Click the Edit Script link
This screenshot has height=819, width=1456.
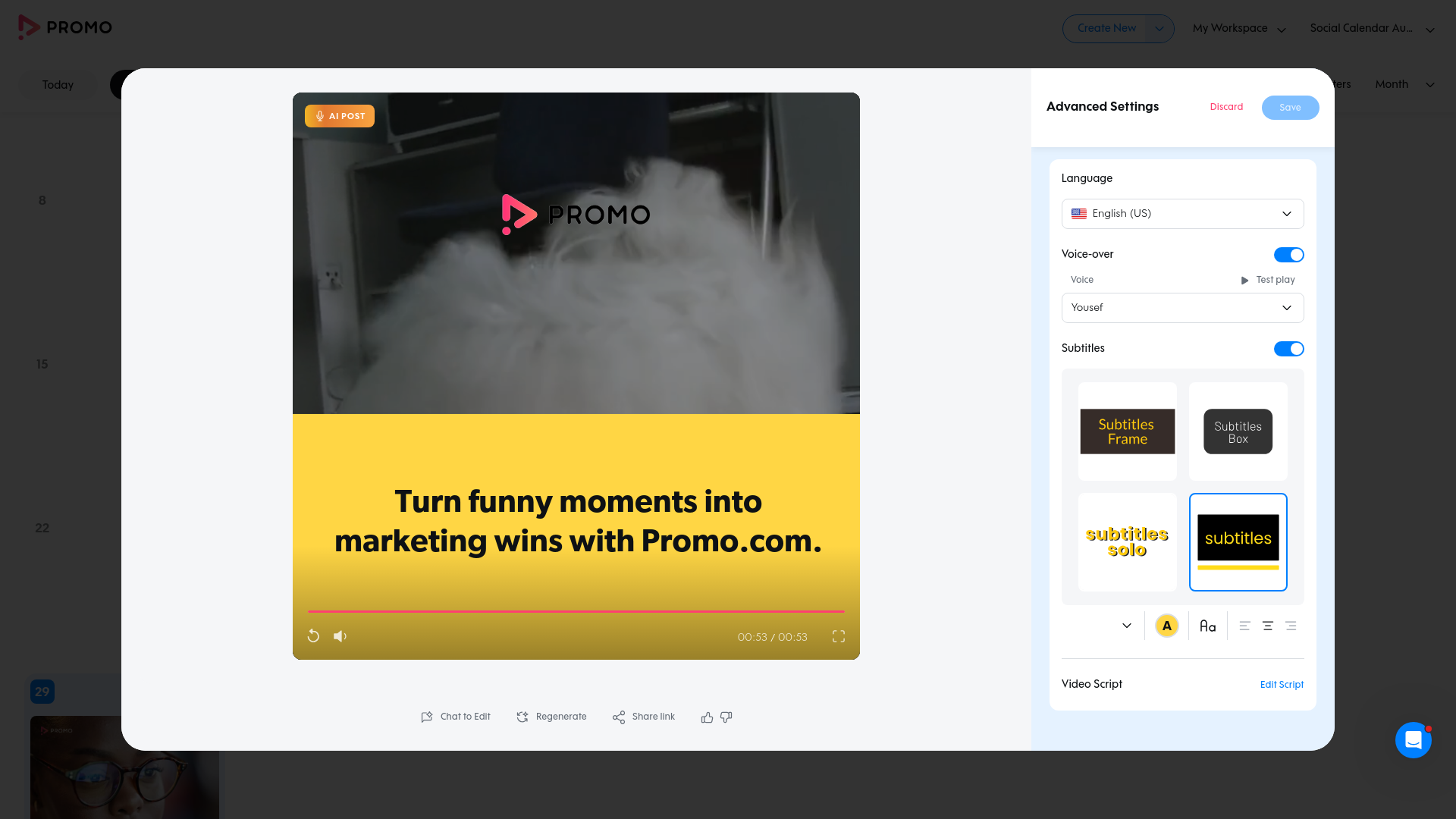(1282, 685)
